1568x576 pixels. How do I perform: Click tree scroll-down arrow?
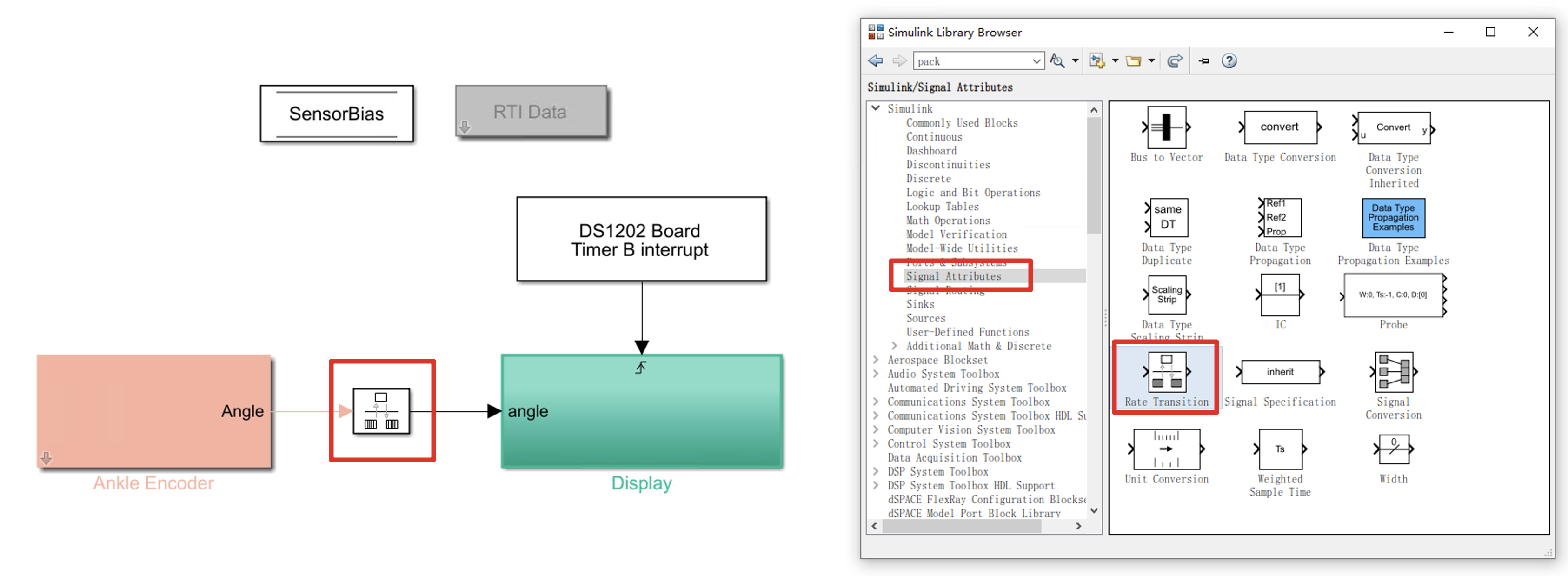1094,511
